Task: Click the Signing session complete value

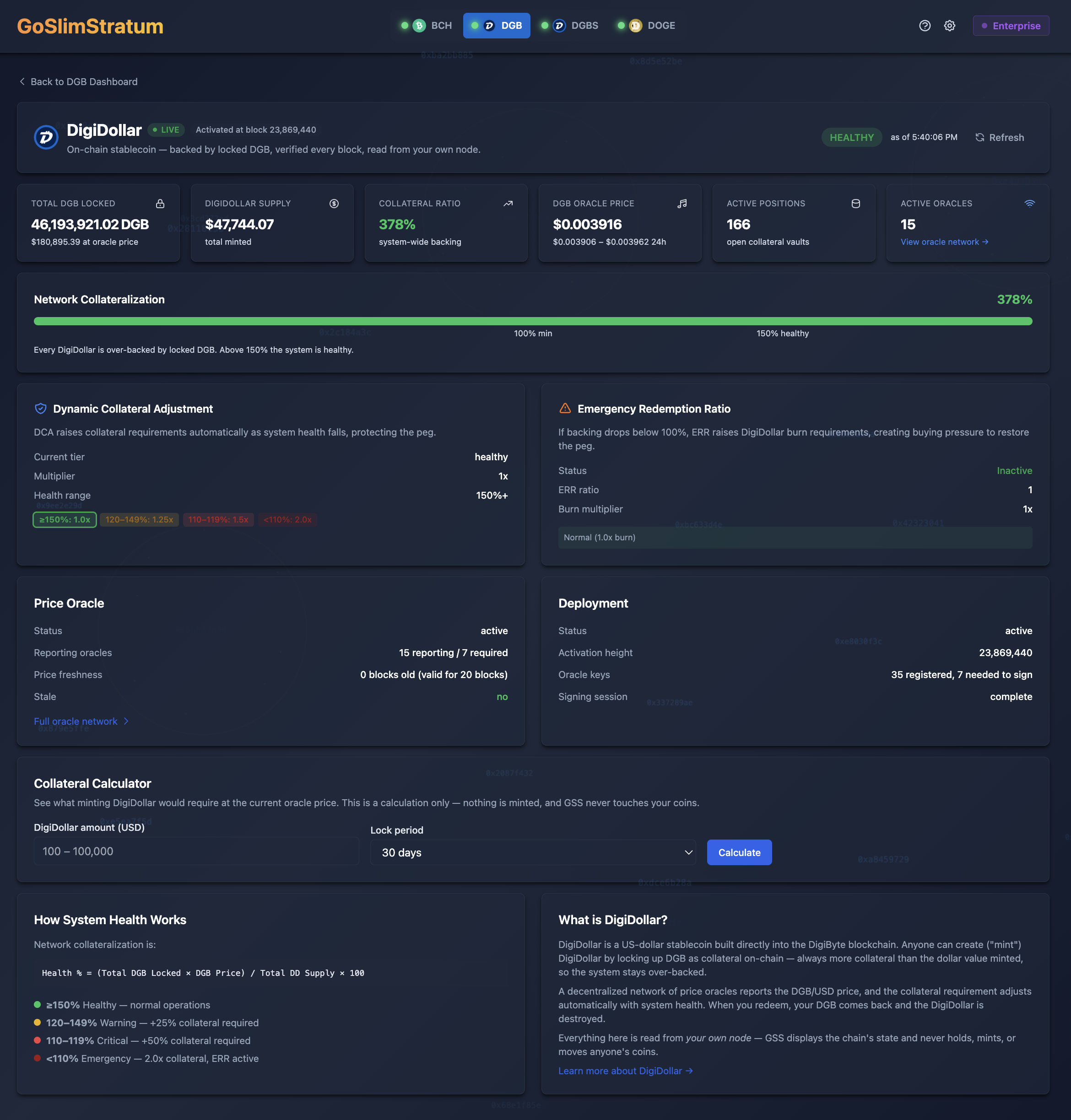Action: click(1011, 697)
